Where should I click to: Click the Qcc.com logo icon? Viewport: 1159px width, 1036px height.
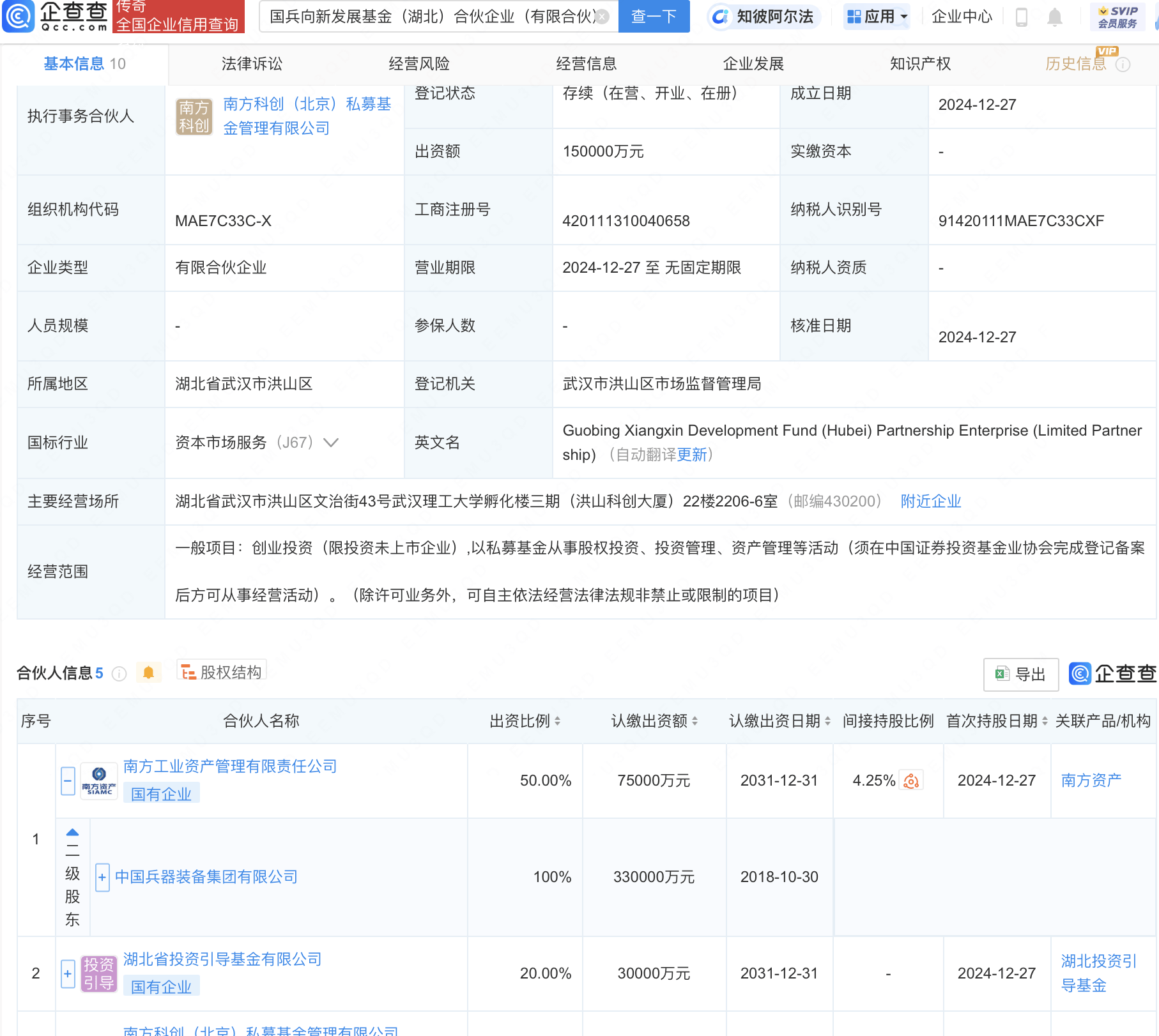point(19,16)
